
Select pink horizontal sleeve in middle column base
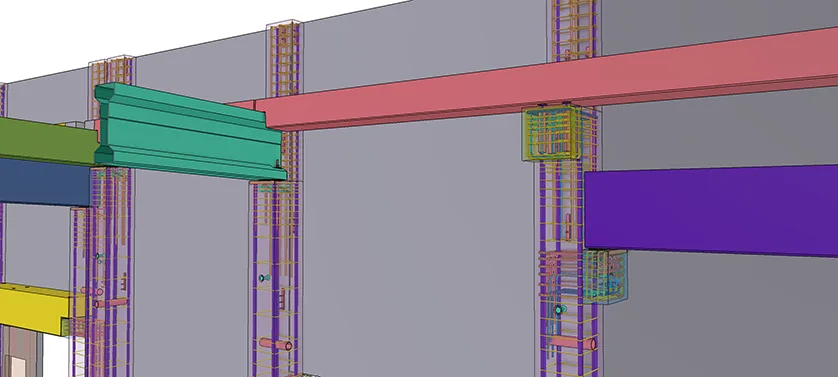tap(276, 344)
